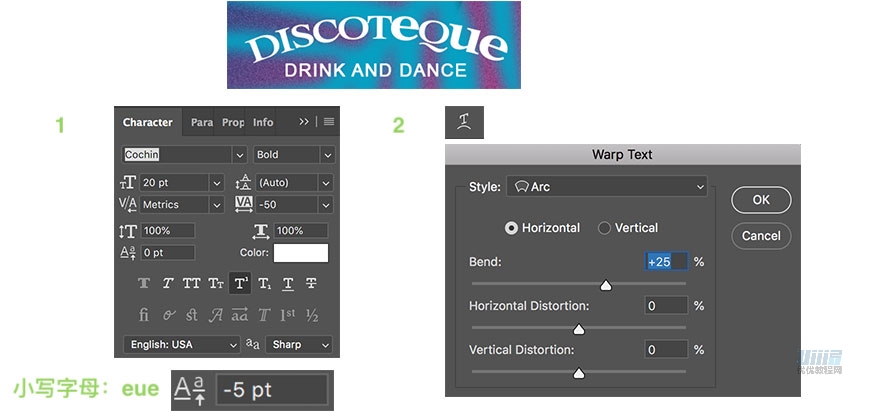870x411 pixels.
Task: Click the Create Warped Text icon
Action: point(464,122)
